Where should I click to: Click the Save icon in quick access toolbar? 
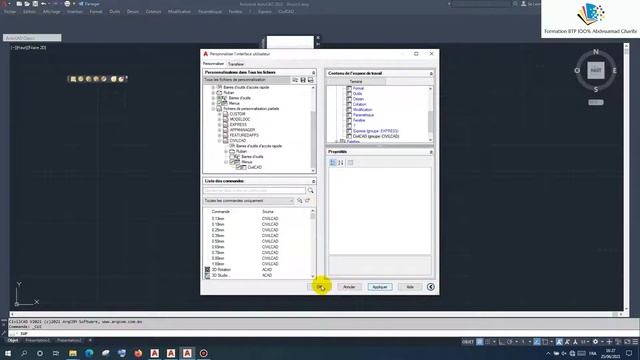click(35, 4)
